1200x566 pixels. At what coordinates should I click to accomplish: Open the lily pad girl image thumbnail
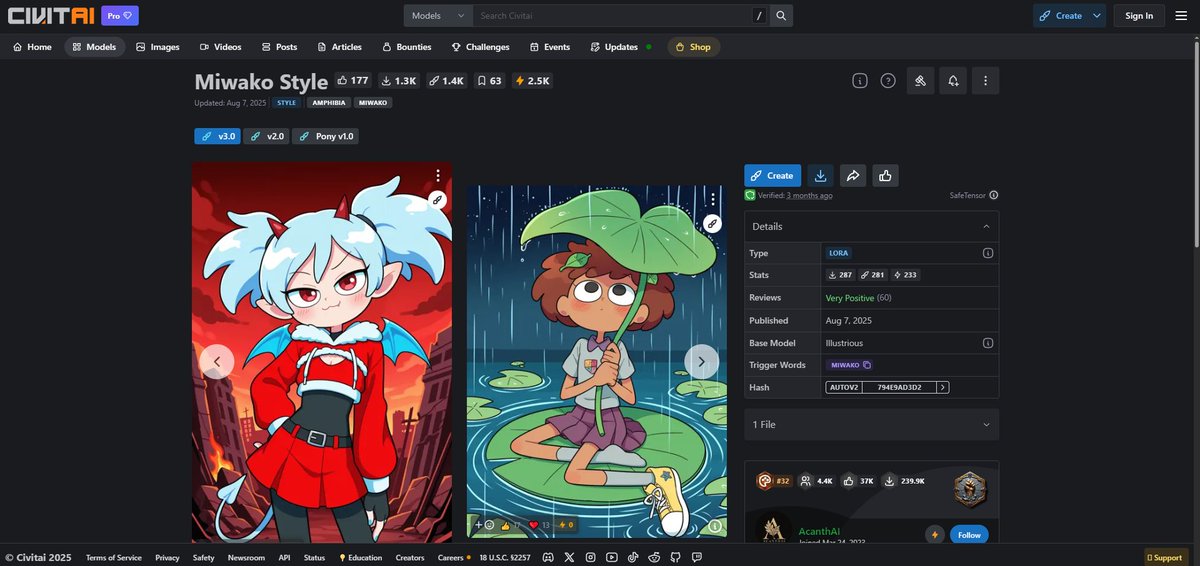coord(597,360)
